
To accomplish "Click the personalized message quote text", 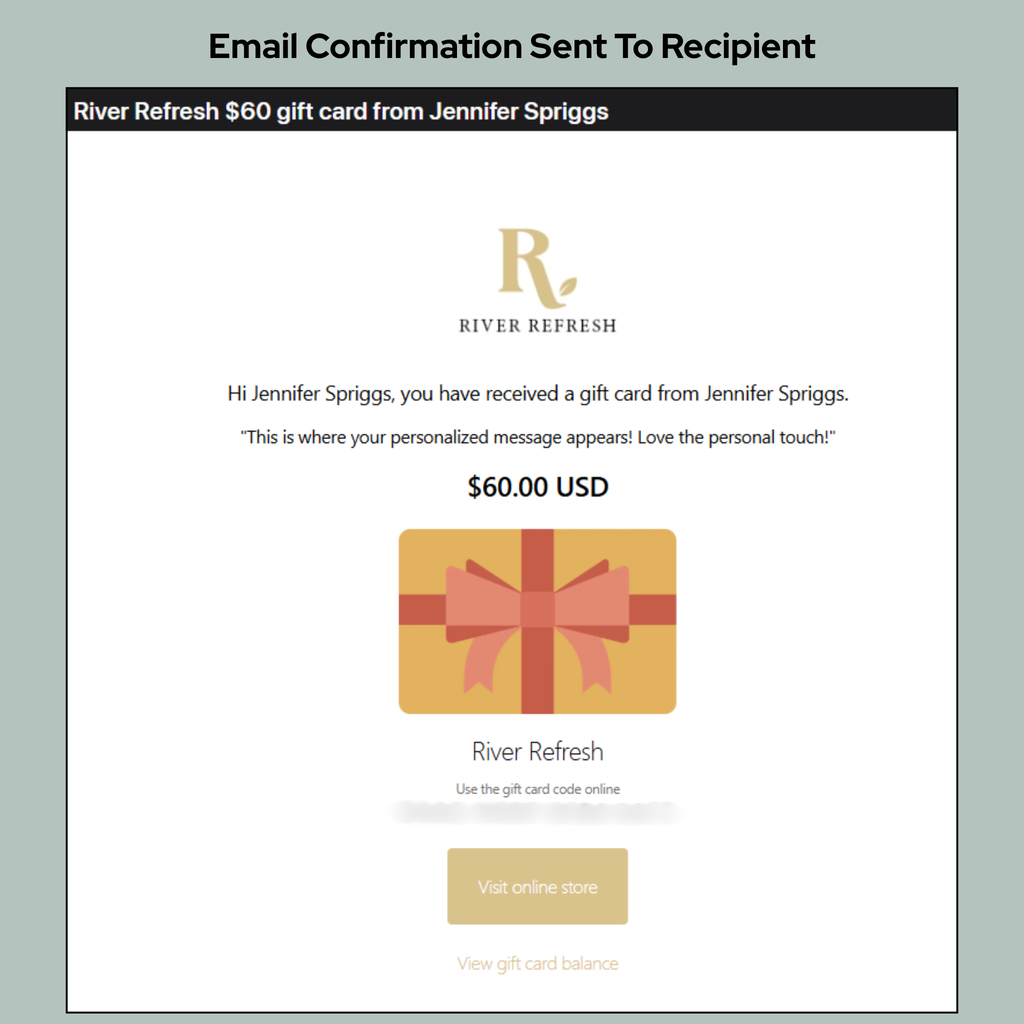I will (x=537, y=437).
